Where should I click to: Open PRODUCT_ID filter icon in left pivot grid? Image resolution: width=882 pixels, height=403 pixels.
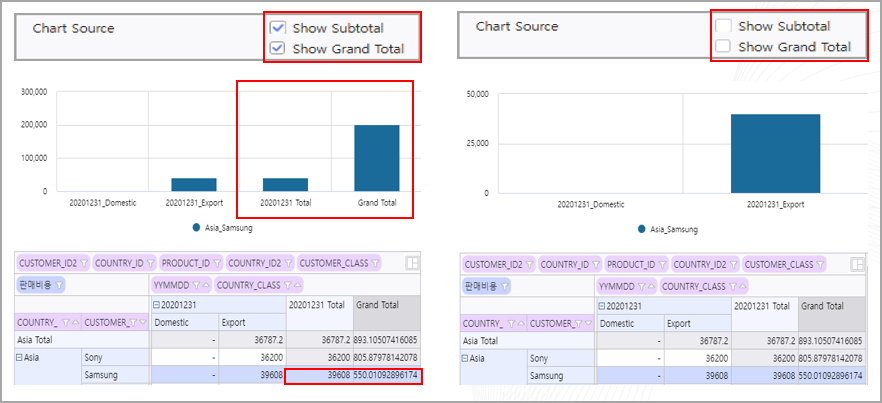pyautogui.click(x=217, y=263)
